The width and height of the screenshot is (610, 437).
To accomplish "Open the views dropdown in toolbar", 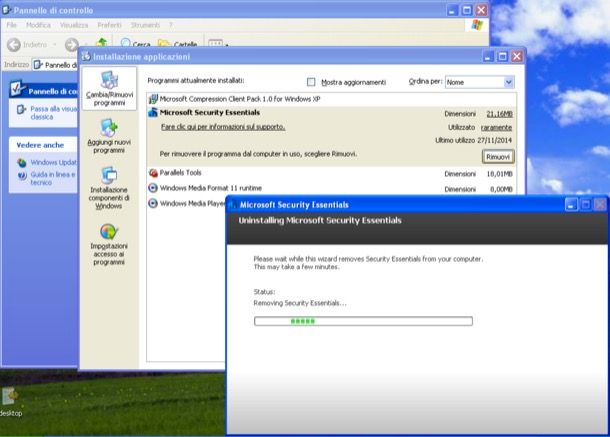I will click(217, 44).
